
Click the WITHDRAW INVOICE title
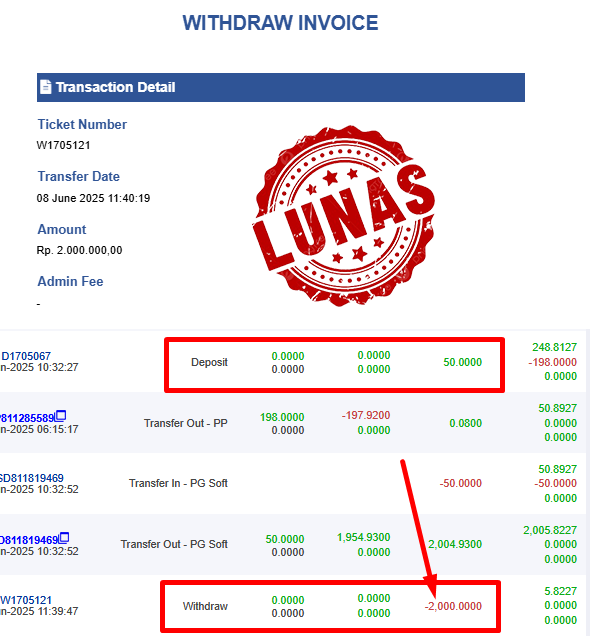coord(280,23)
